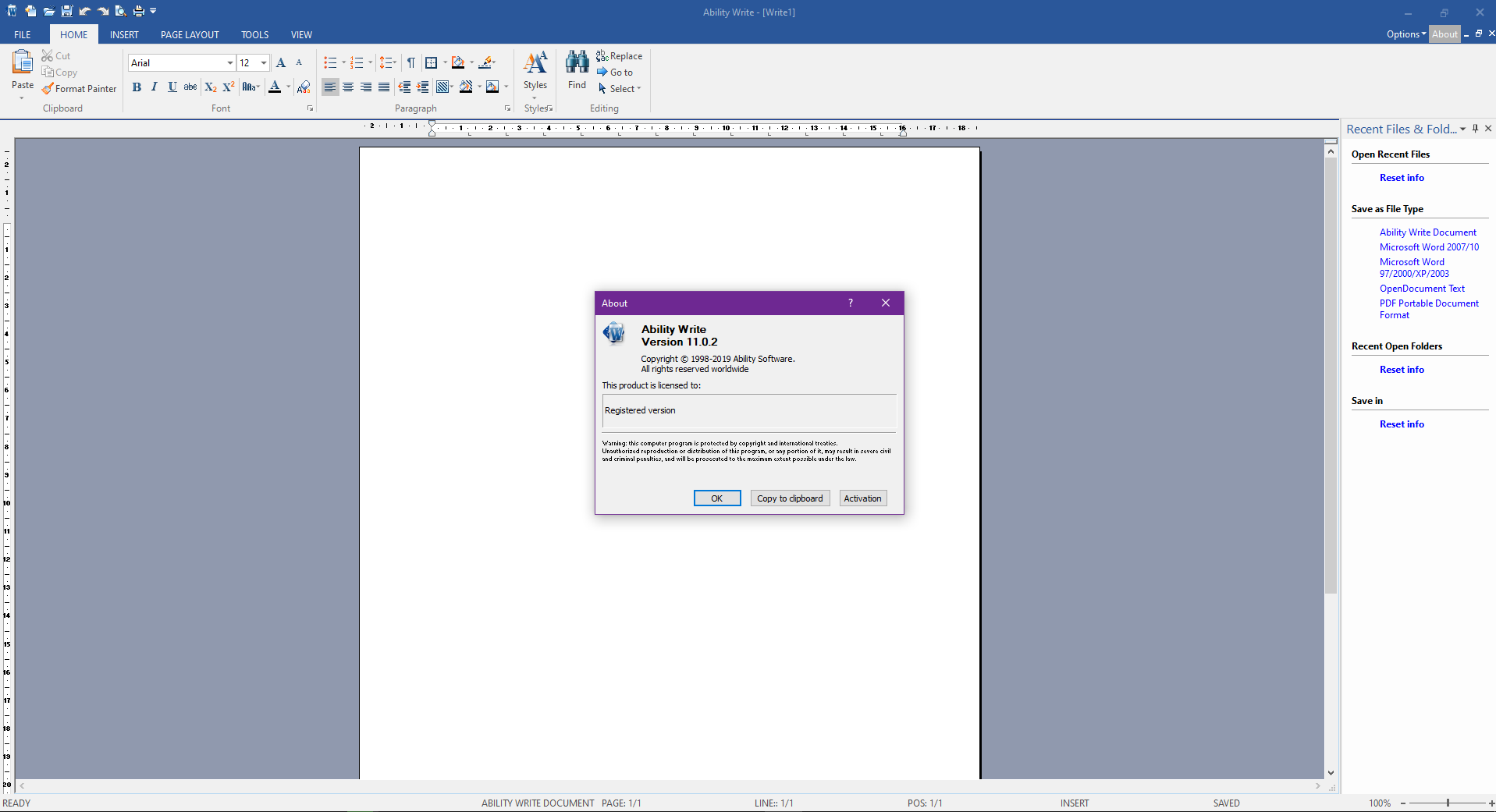Toggle strikethrough text formatting
This screenshot has width=1496, height=812.
pyautogui.click(x=190, y=87)
